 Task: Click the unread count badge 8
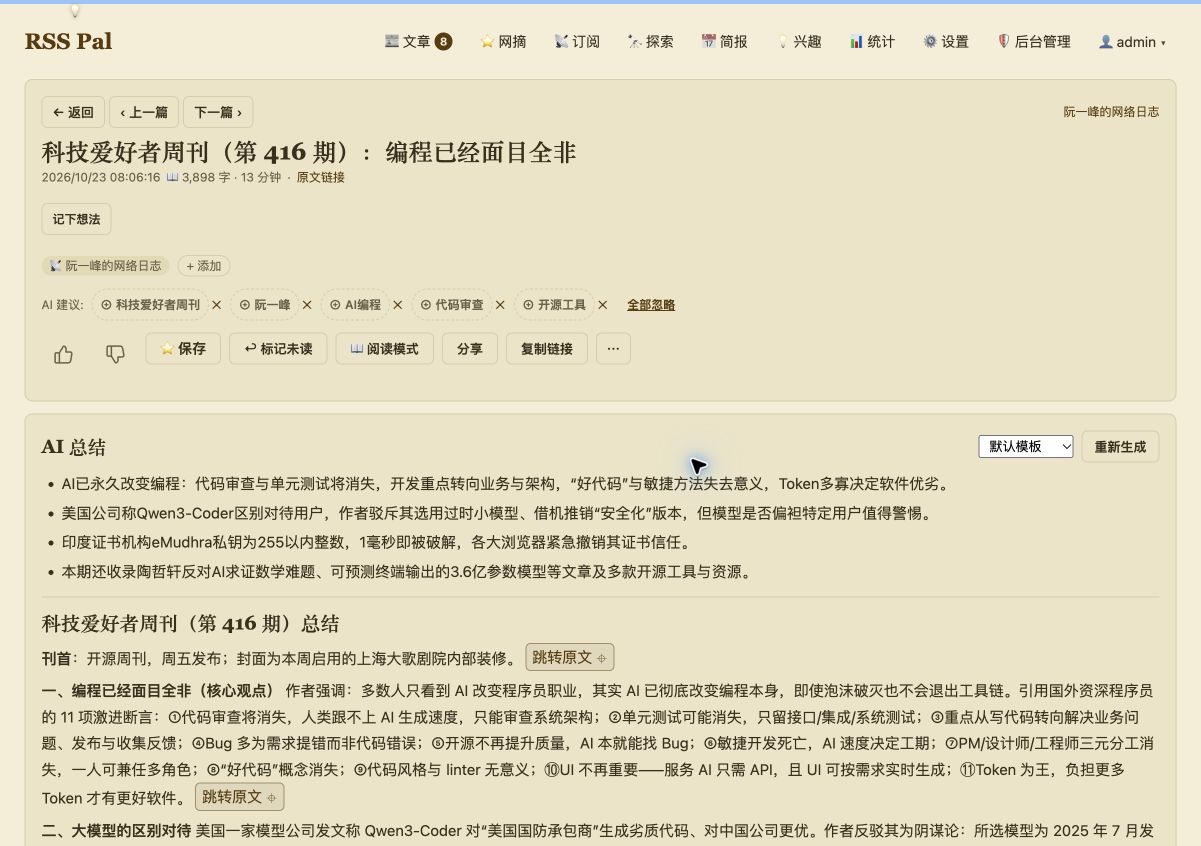click(443, 42)
